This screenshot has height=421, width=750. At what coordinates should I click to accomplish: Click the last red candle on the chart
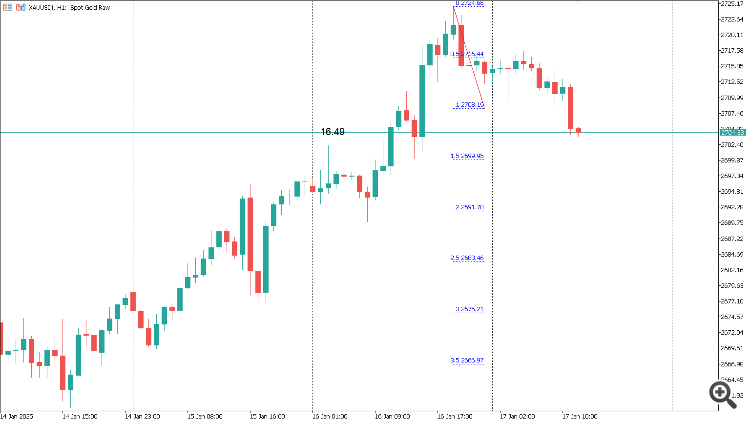pyautogui.click(x=578, y=131)
